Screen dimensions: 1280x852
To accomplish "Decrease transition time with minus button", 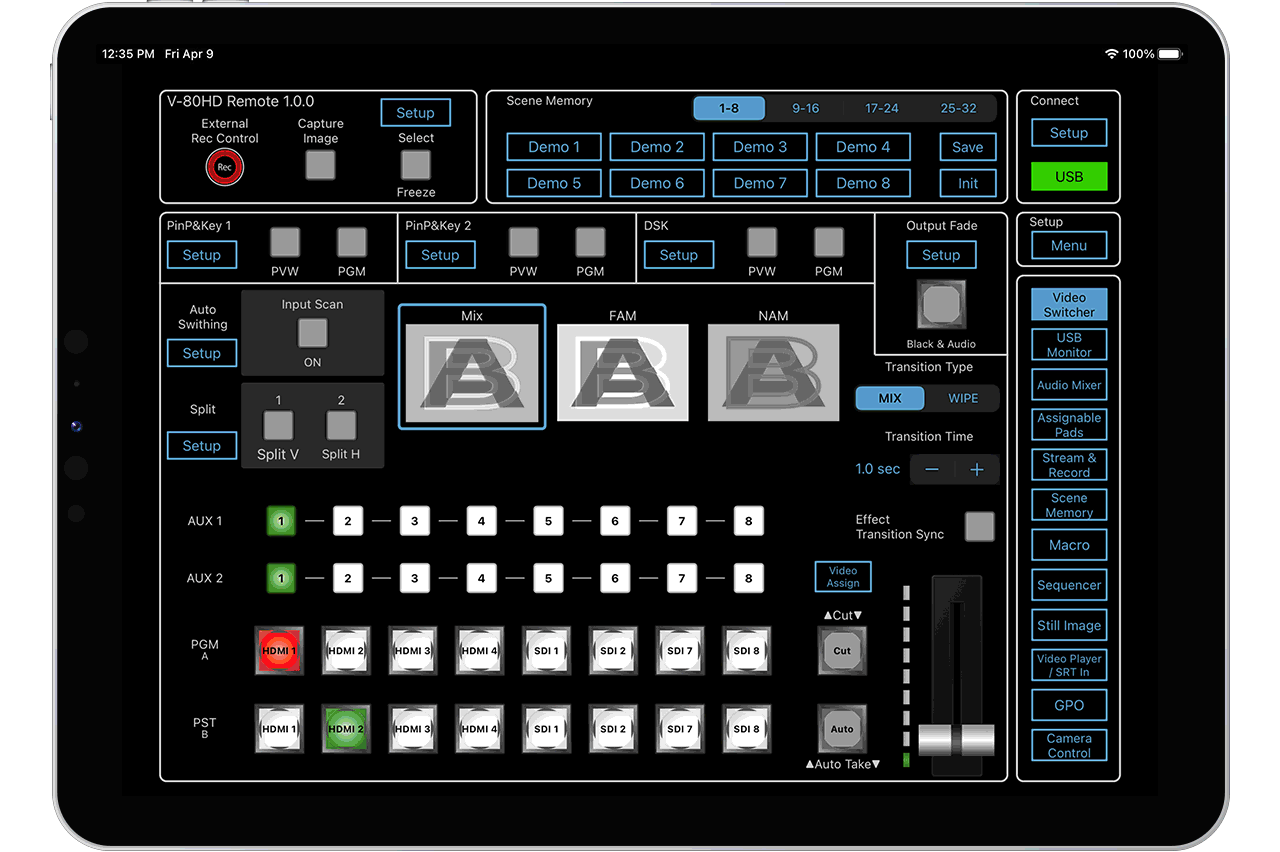I will coord(932,470).
